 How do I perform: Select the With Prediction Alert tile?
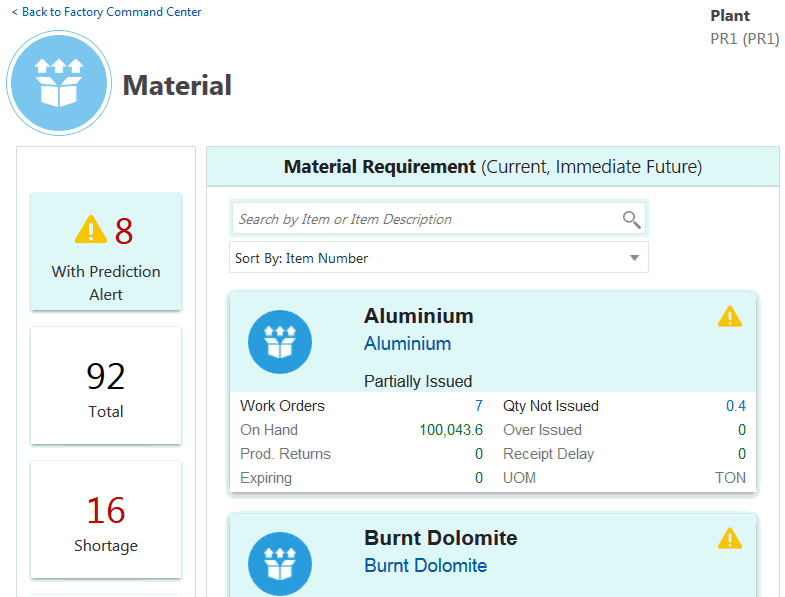coord(106,252)
